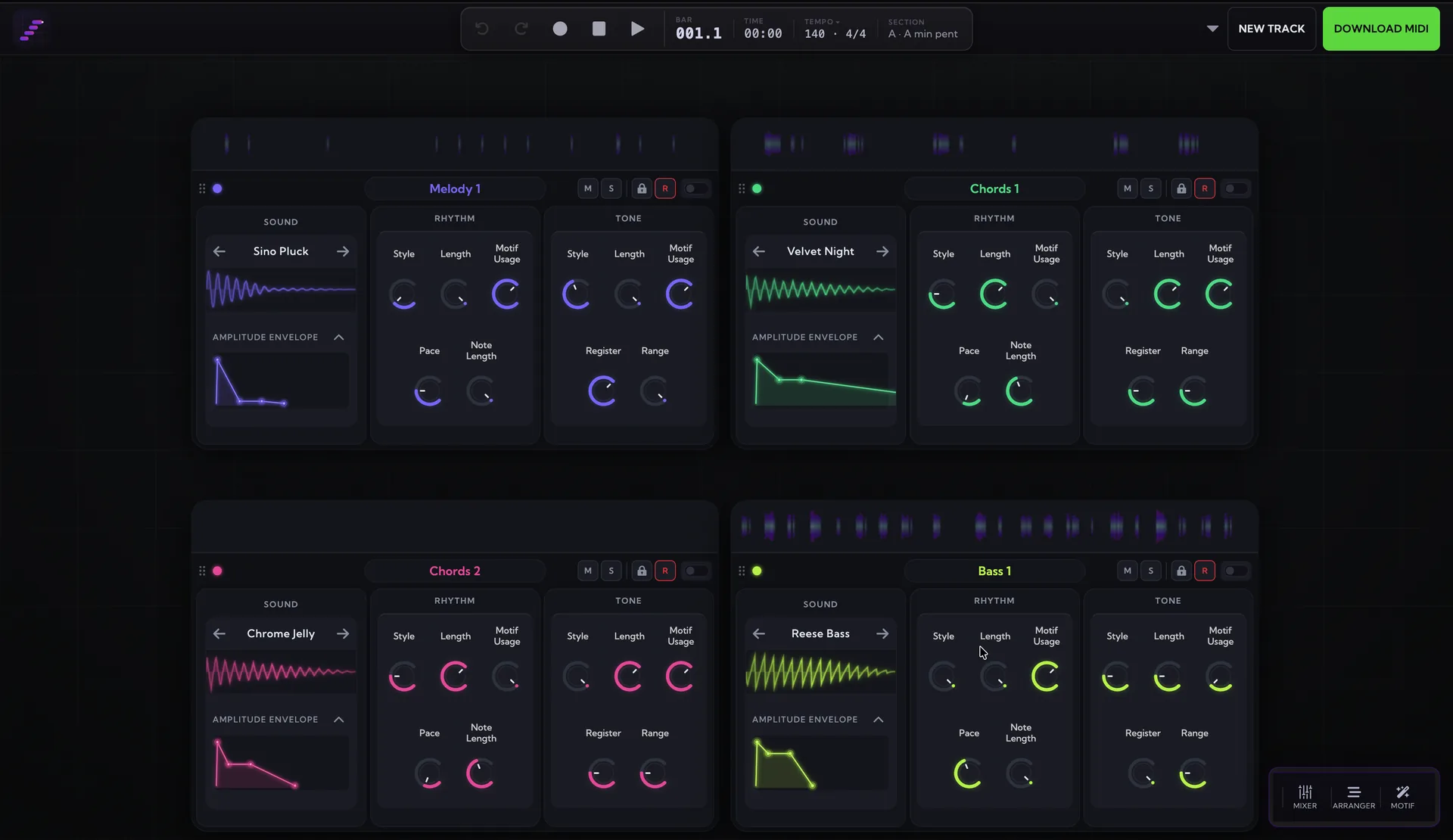Click the 4/4 time signature

(856, 34)
